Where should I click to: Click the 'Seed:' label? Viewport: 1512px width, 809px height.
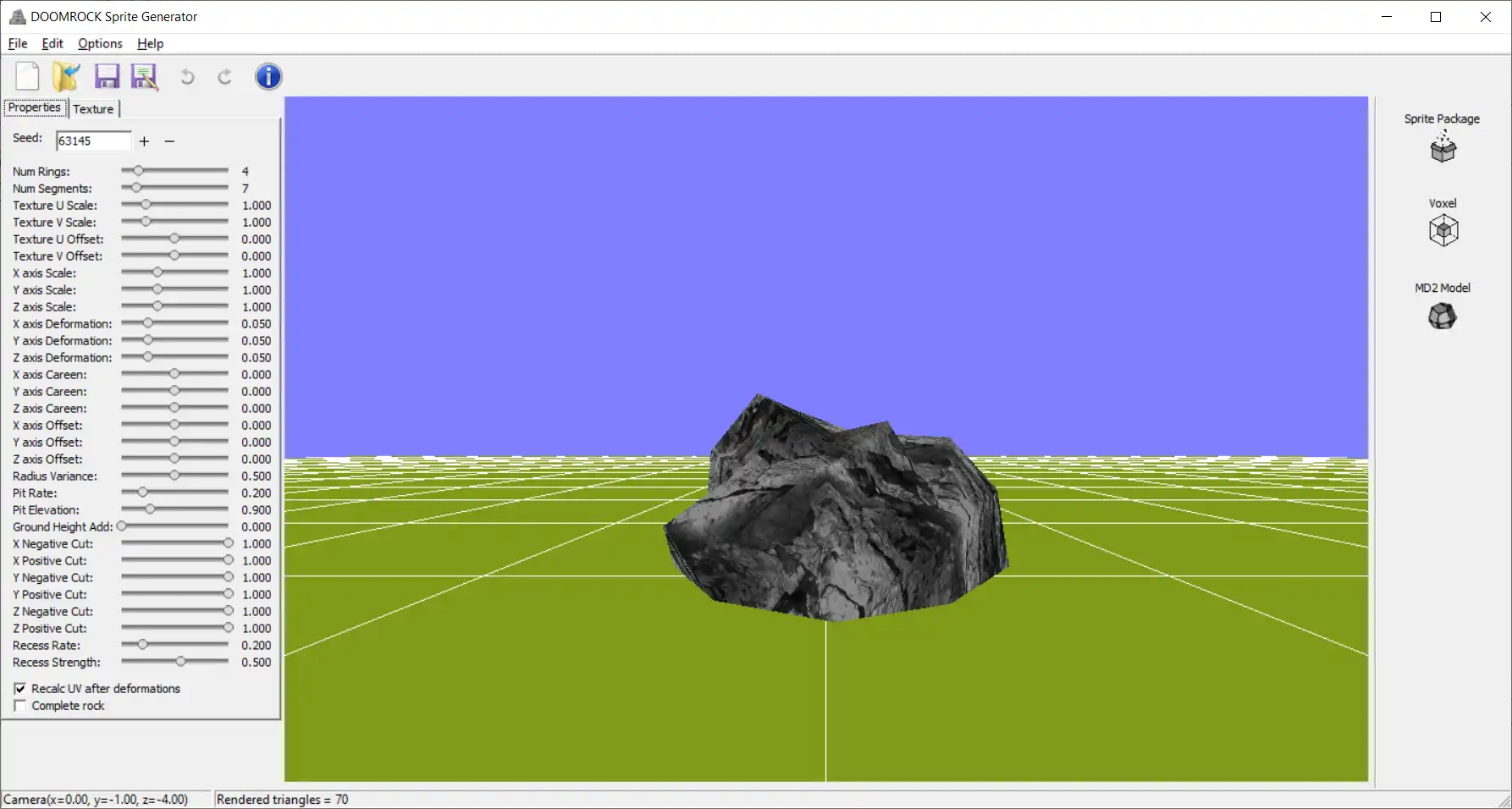27,138
